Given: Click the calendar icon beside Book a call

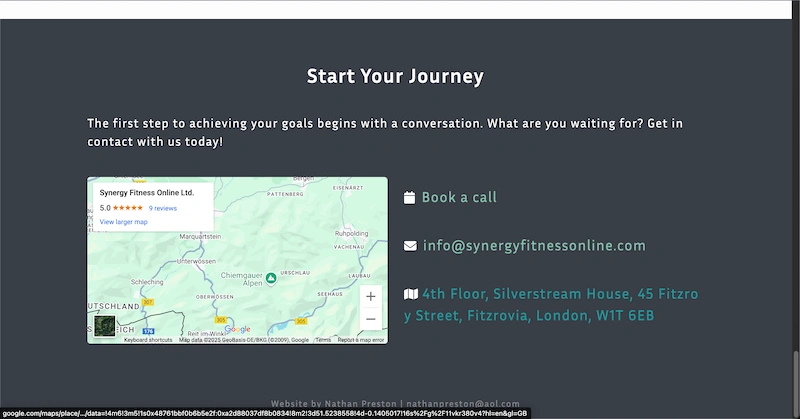Looking at the screenshot, I should point(409,198).
